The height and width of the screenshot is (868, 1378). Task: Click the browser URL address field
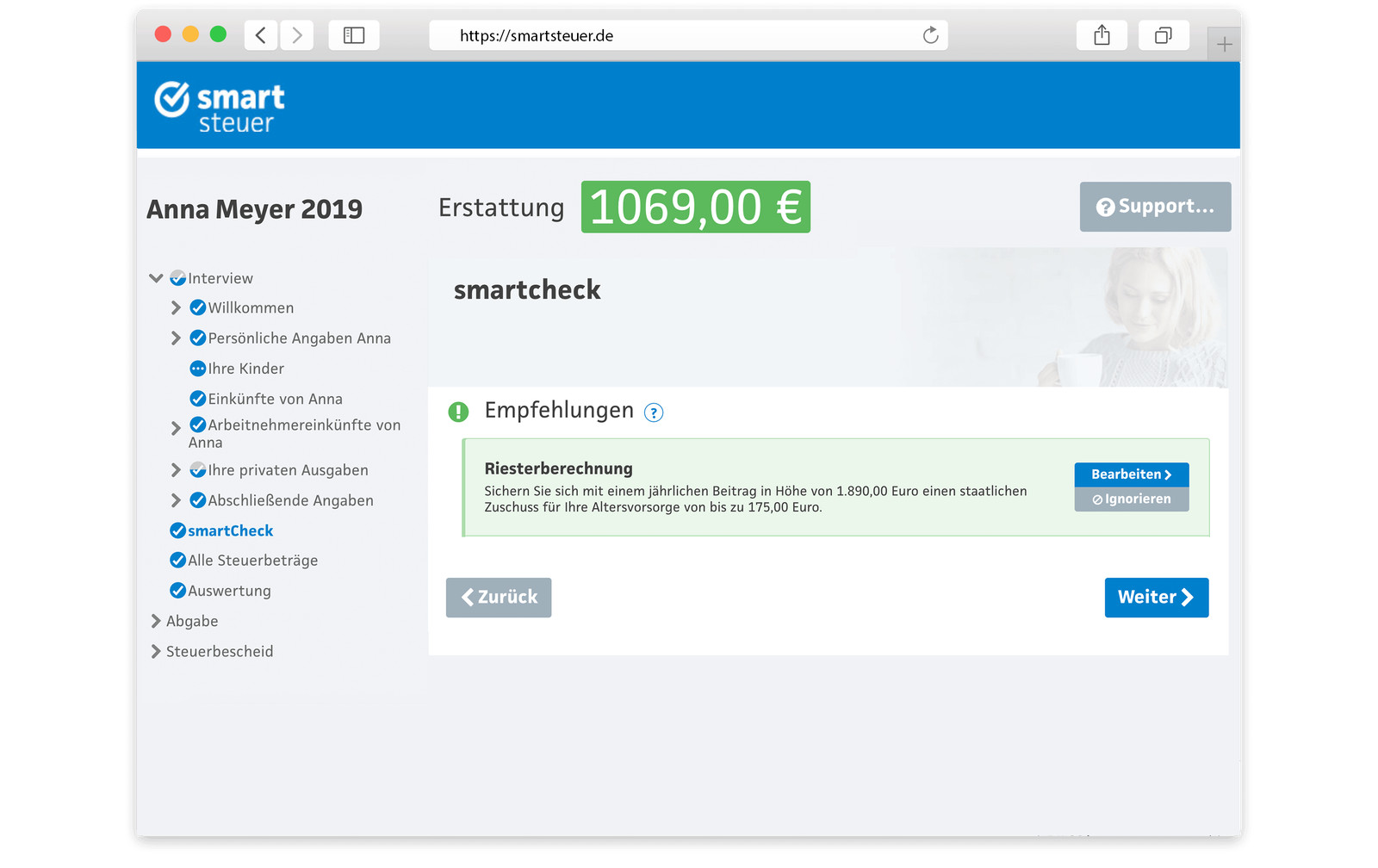688,35
